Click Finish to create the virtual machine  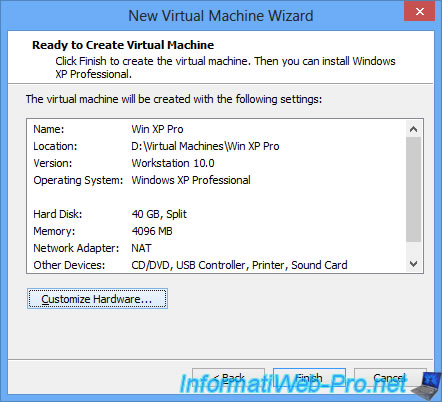click(309, 378)
